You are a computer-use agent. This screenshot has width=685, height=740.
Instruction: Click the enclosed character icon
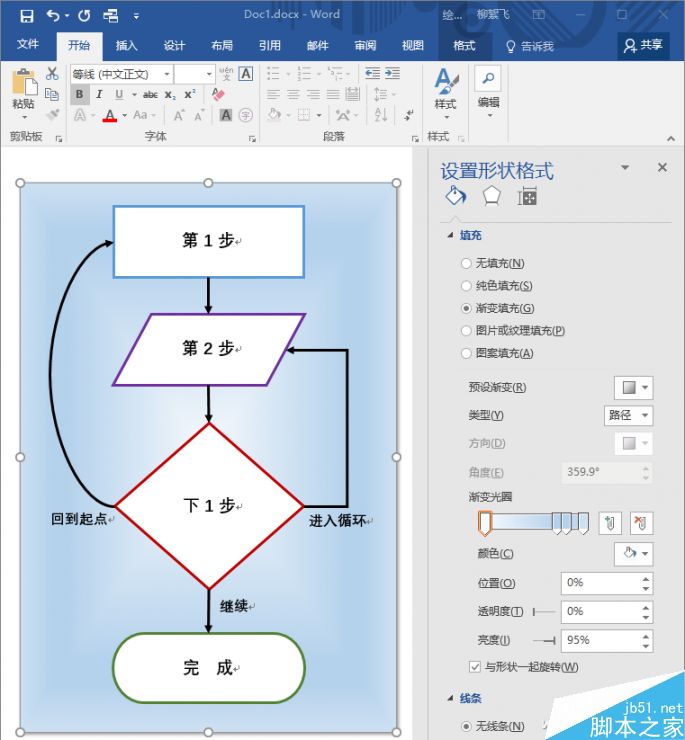(x=245, y=115)
